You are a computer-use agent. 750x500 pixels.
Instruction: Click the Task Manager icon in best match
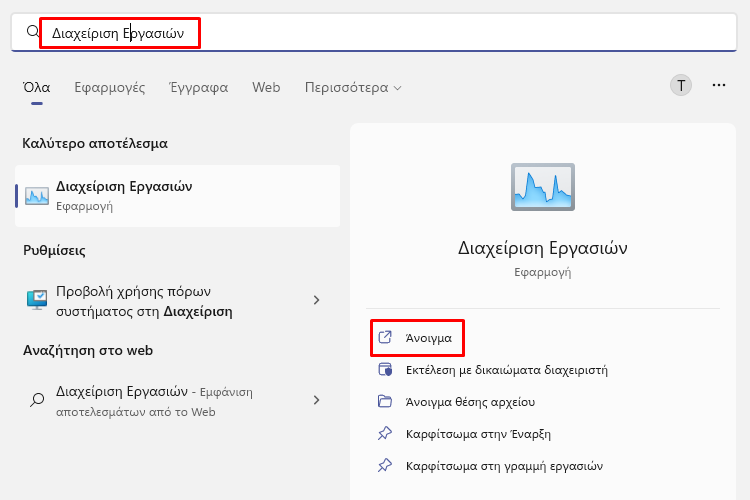37,196
